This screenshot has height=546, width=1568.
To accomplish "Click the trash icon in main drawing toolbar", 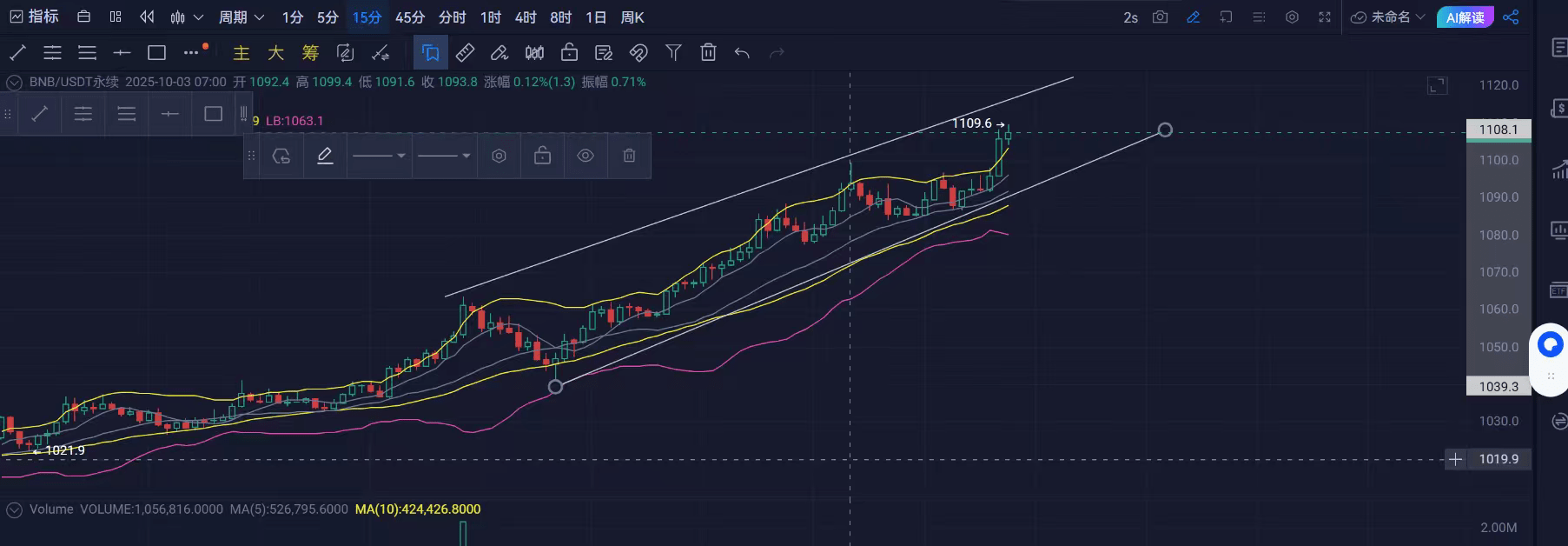I will [x=708, y=53].
